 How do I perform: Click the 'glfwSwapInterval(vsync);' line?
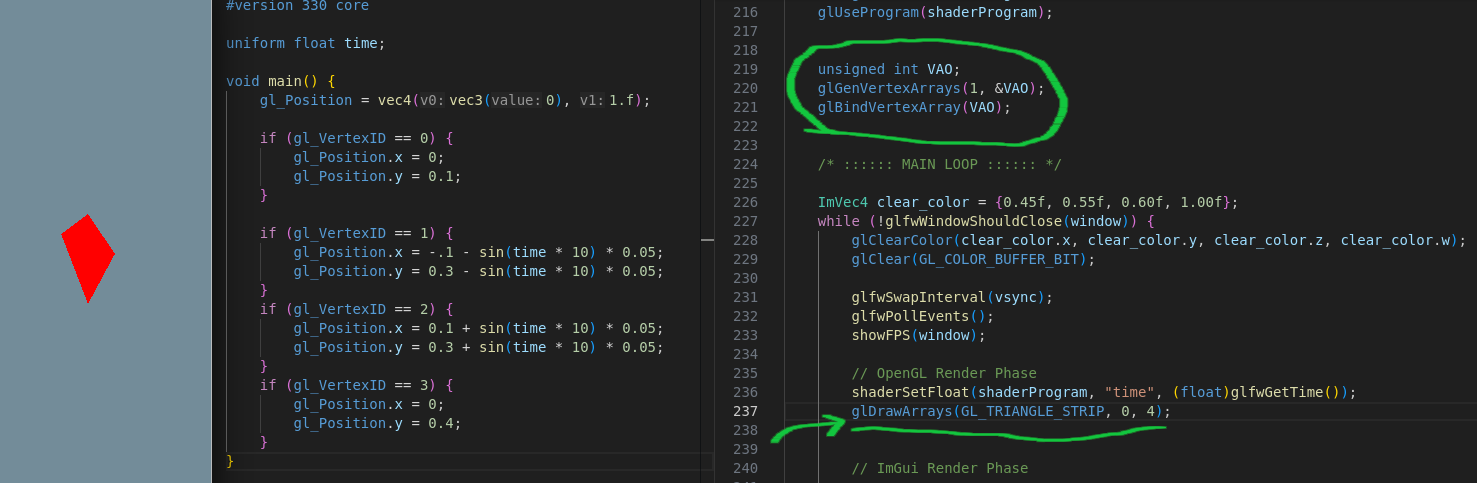[952, 297]
